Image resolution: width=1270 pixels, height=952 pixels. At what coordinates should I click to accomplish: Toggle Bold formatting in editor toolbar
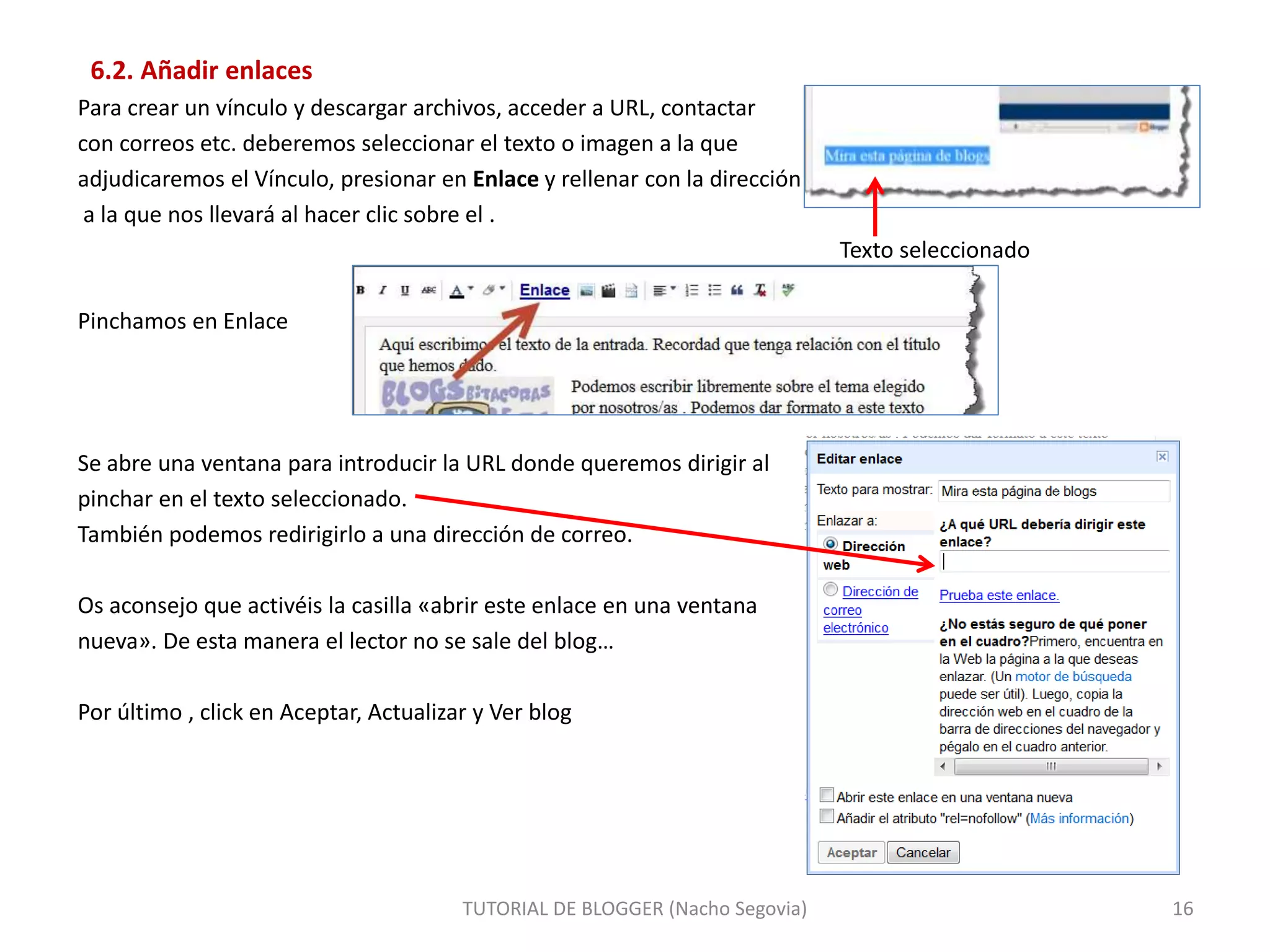[360, 290]
